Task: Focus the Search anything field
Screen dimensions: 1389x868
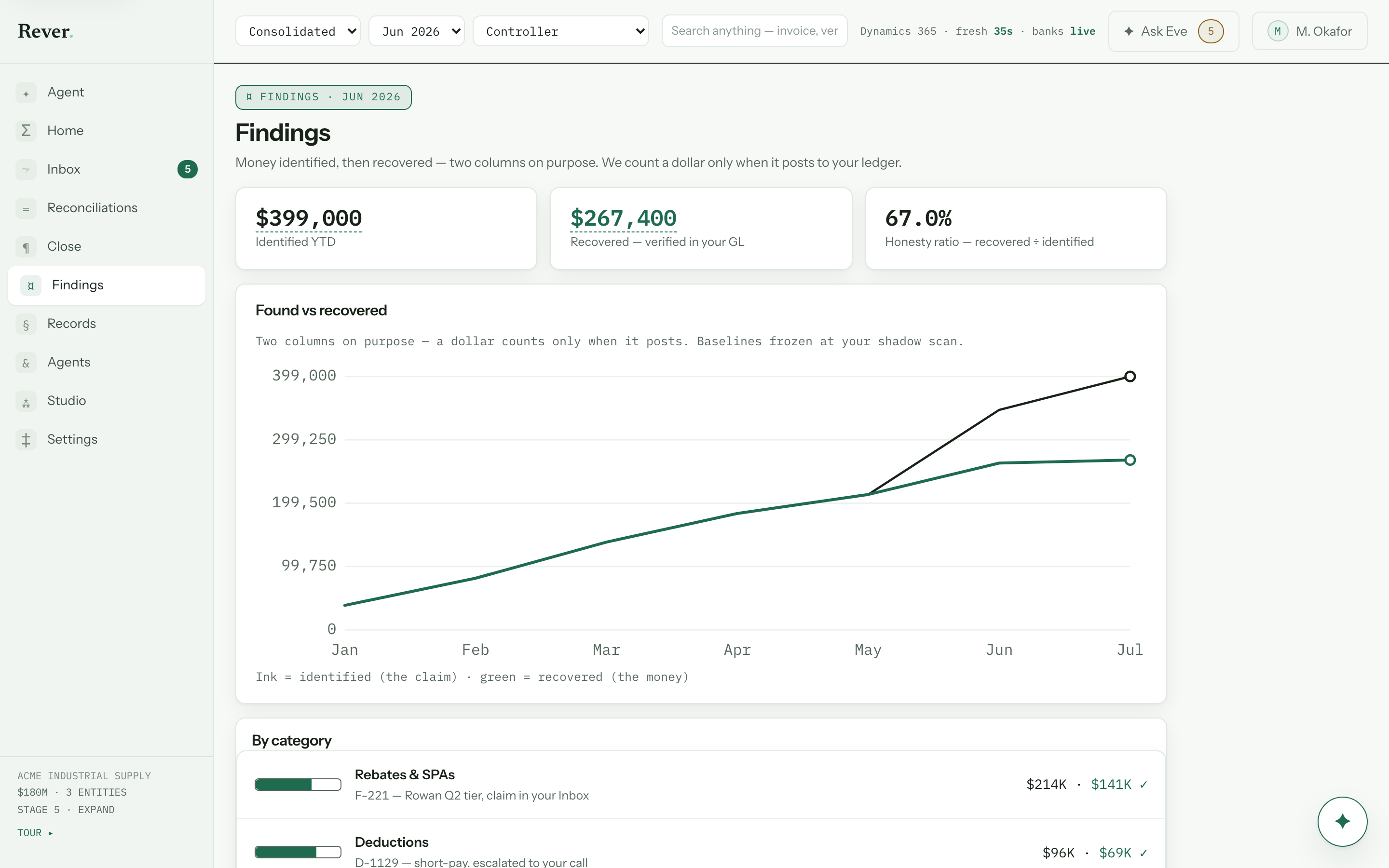Action: coord(754,31)
